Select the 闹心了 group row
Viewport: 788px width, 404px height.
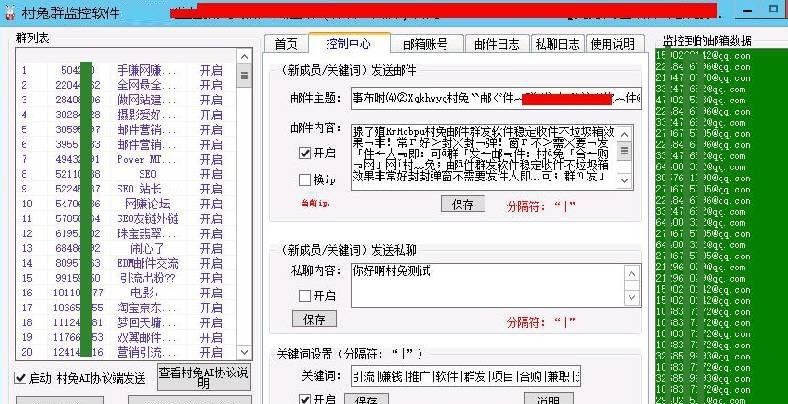coord(127,248)
